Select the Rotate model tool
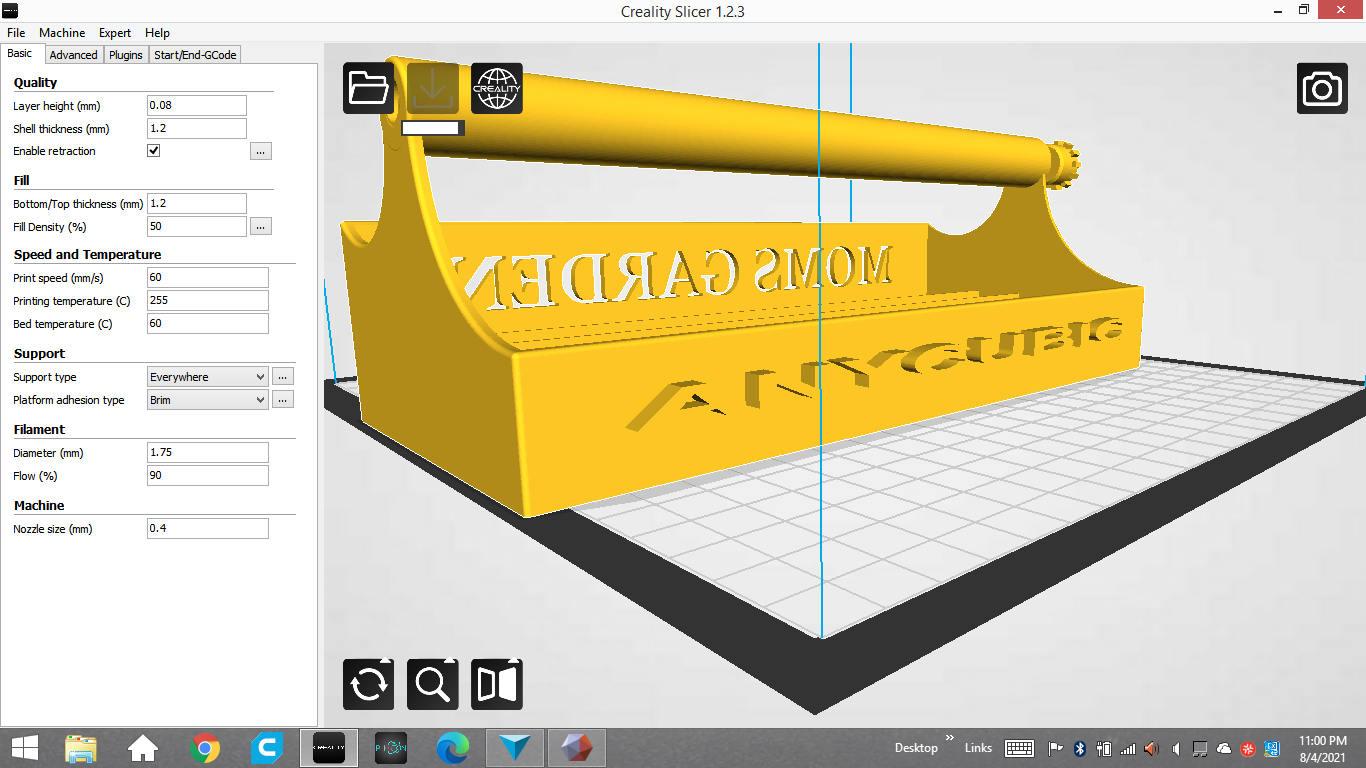The height and width of the screenshot is (768, 1366). click(x=369, y=684)
